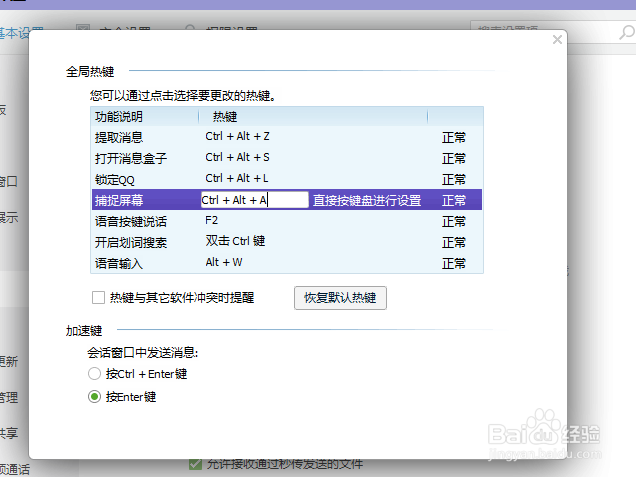This screenshot has height=477, width=636.
Task: Enable 热键与其它软件冲突时提醒 checkbox
Action: pyautogui.click(x=98, y=297)
